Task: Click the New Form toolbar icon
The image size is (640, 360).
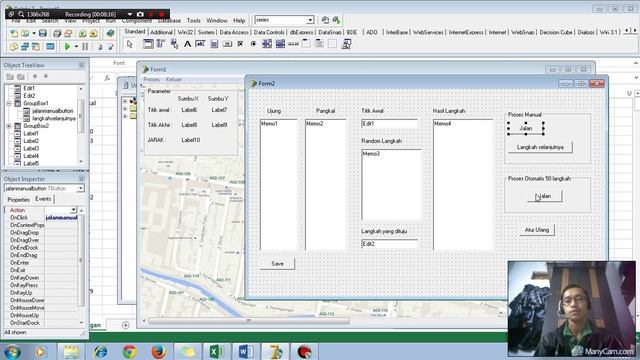Action: pyautogui.click(x=50, y=47)
